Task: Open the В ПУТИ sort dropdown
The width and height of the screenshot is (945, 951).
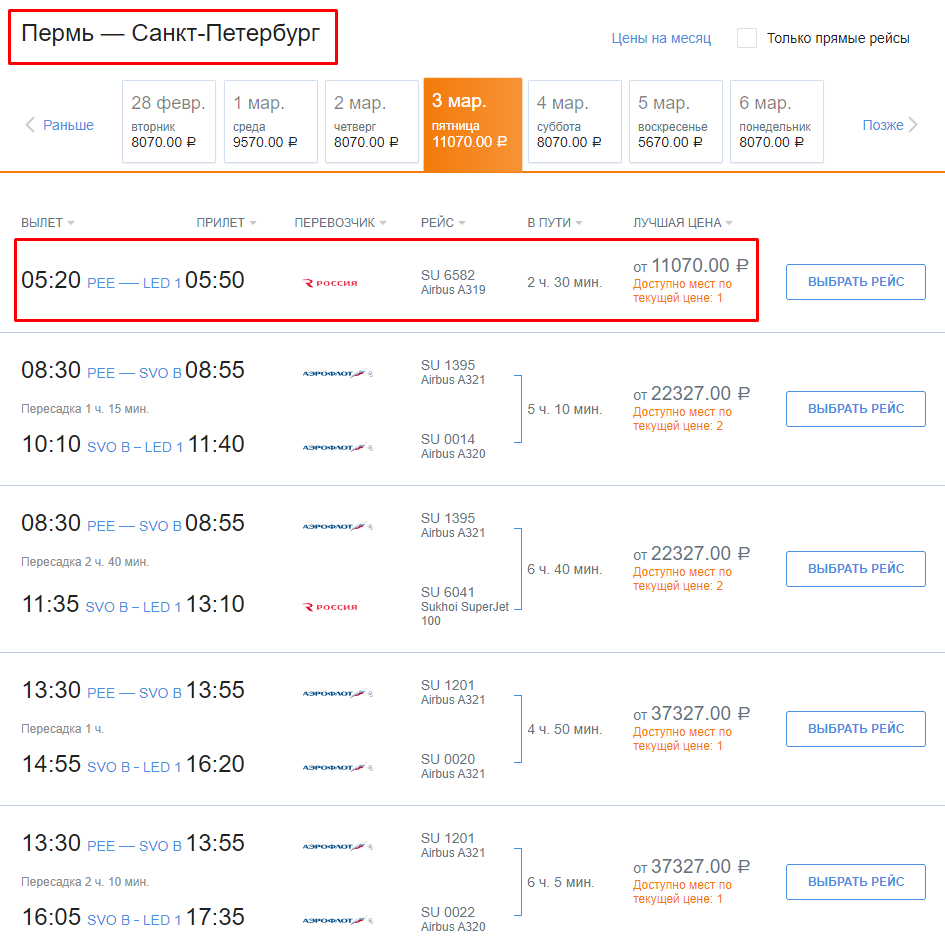Action: pyautogui.click(x=554, y=223)
